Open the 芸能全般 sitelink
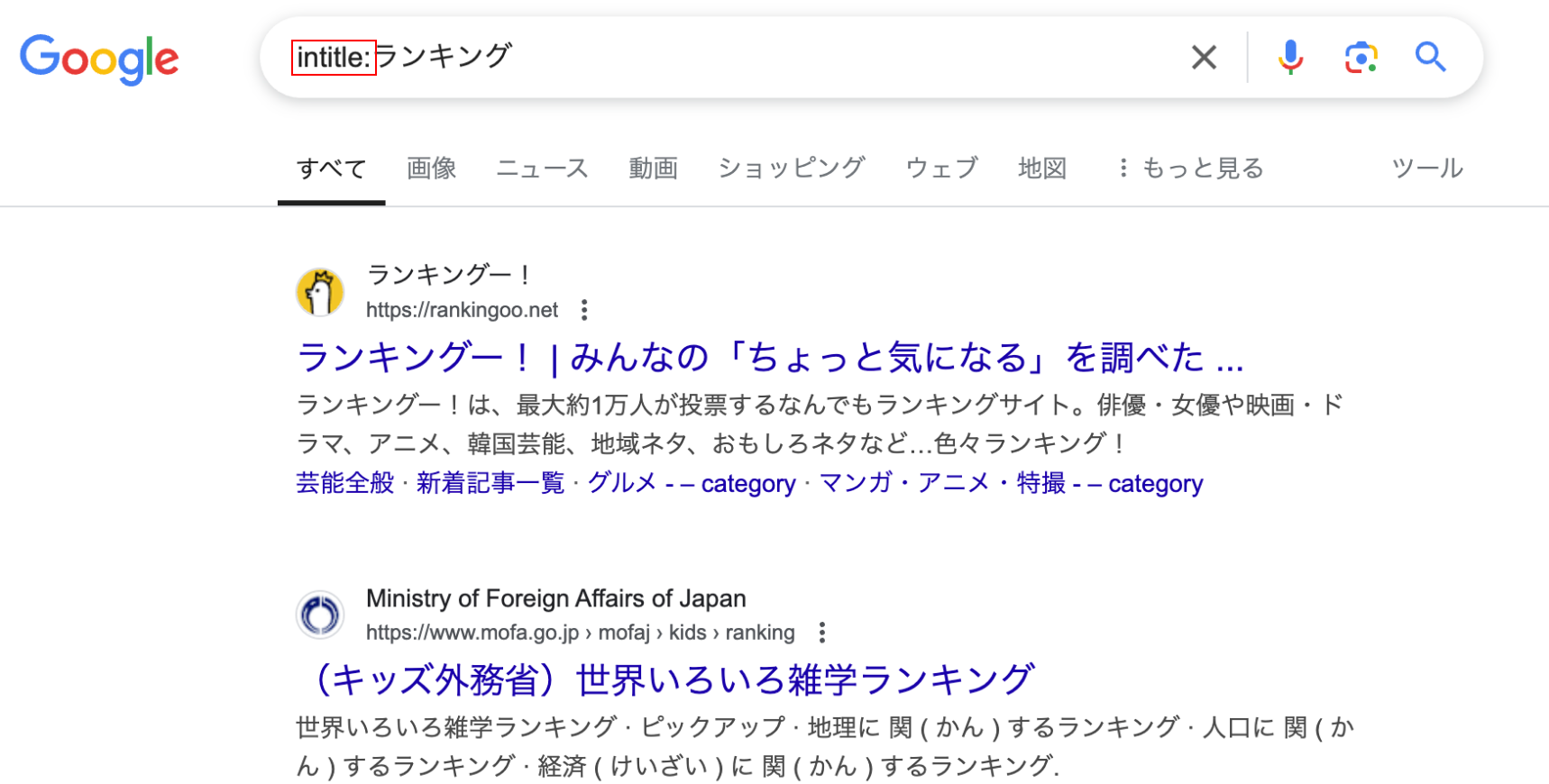Viewport: 1549px width, 784px height. [x=345, y=483]
